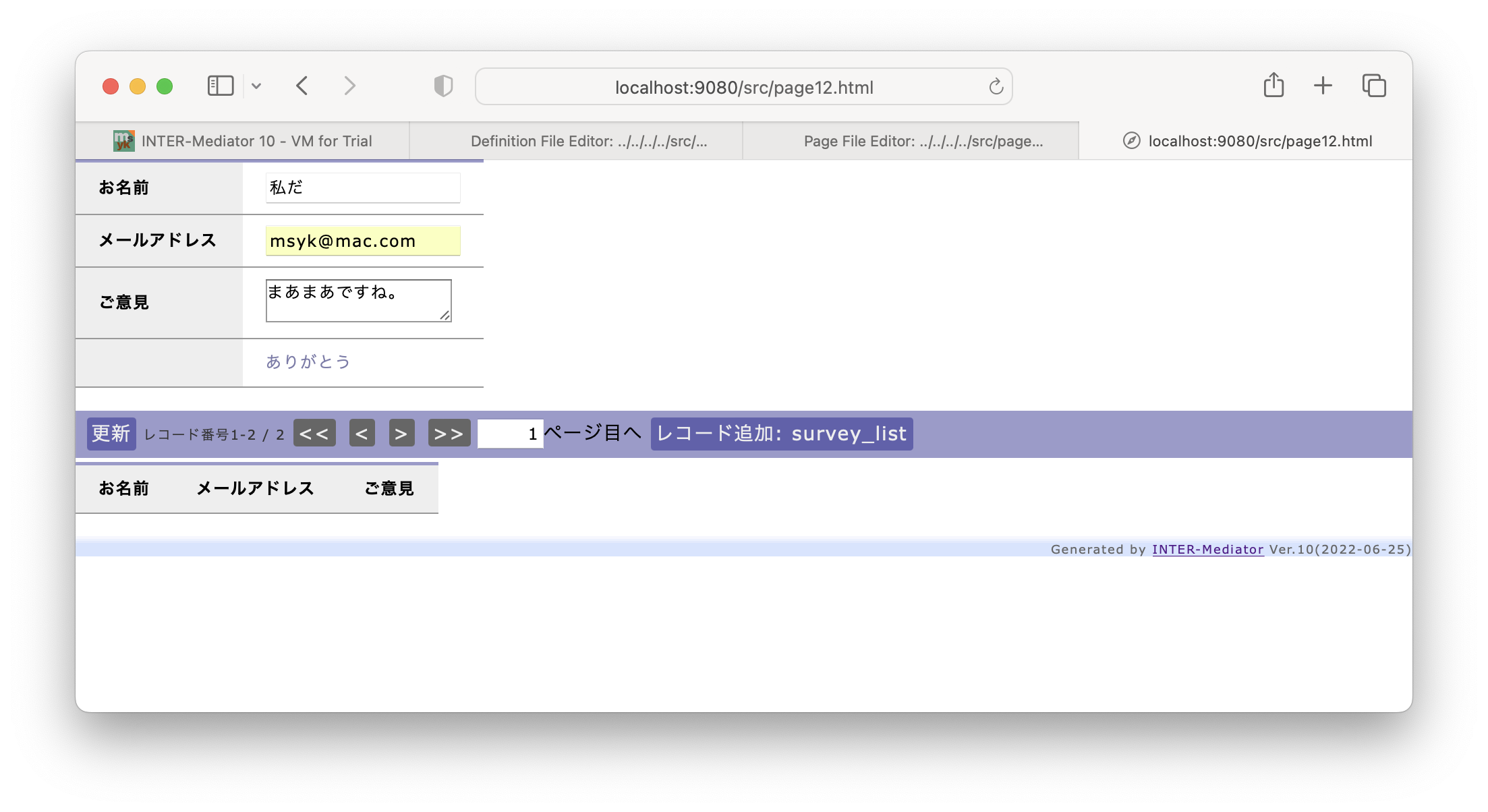Click レコード追加: survey_list button

coord(782,434)
